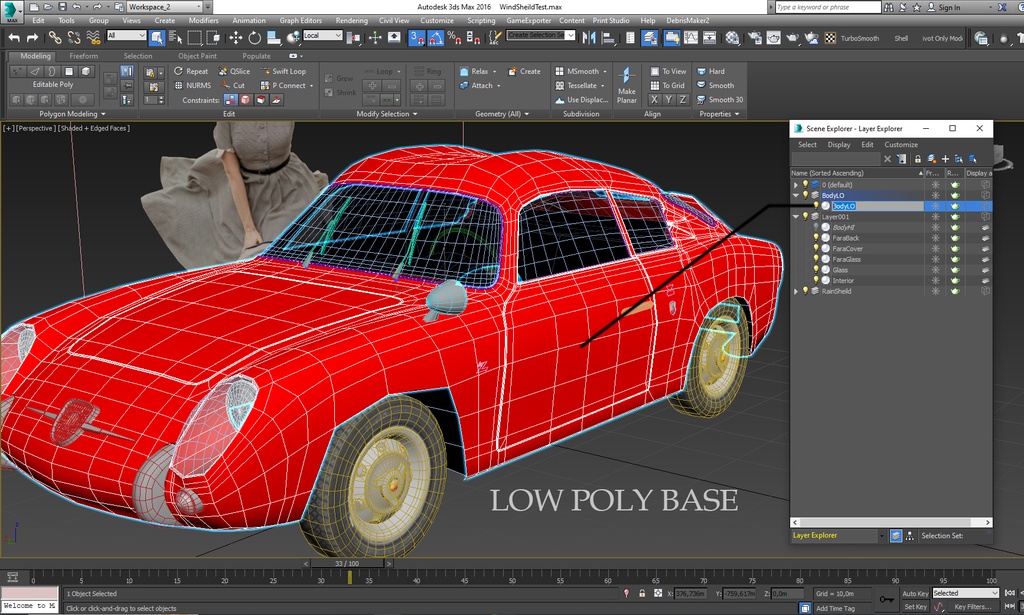
Task: Open the Local reference coordinate dropdown
Action: 323,36
